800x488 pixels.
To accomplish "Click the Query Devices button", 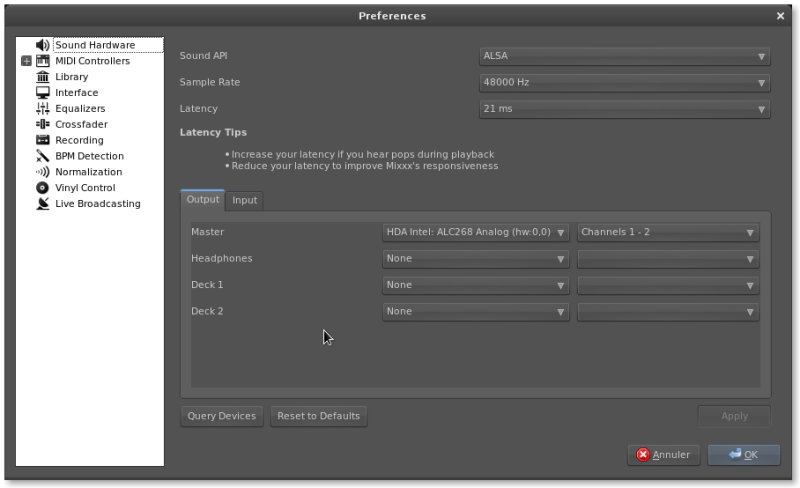I will click(x=221, y=416).
